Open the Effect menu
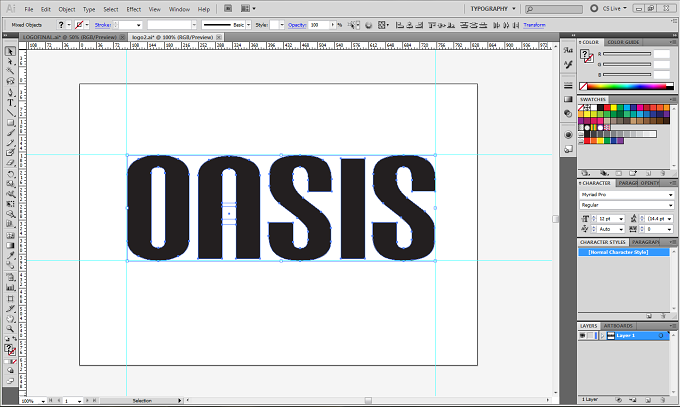The width and height of the screenshot is (680, 407). (134, 9)
